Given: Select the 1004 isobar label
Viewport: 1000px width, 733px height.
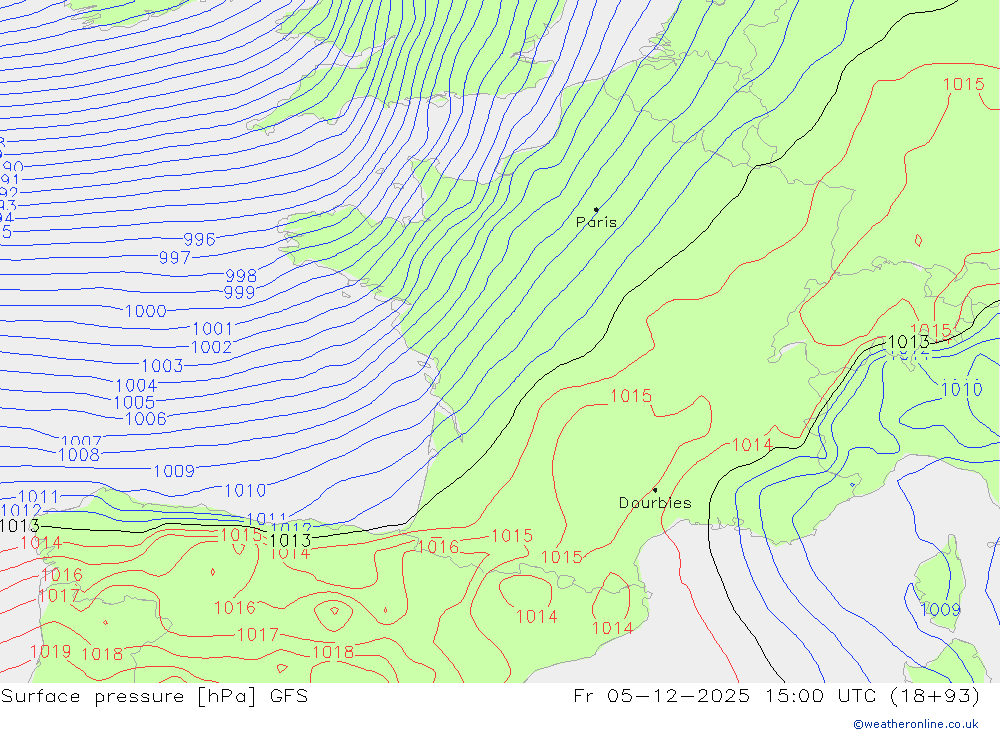Looking at the screenshot, I should (136, 385).
